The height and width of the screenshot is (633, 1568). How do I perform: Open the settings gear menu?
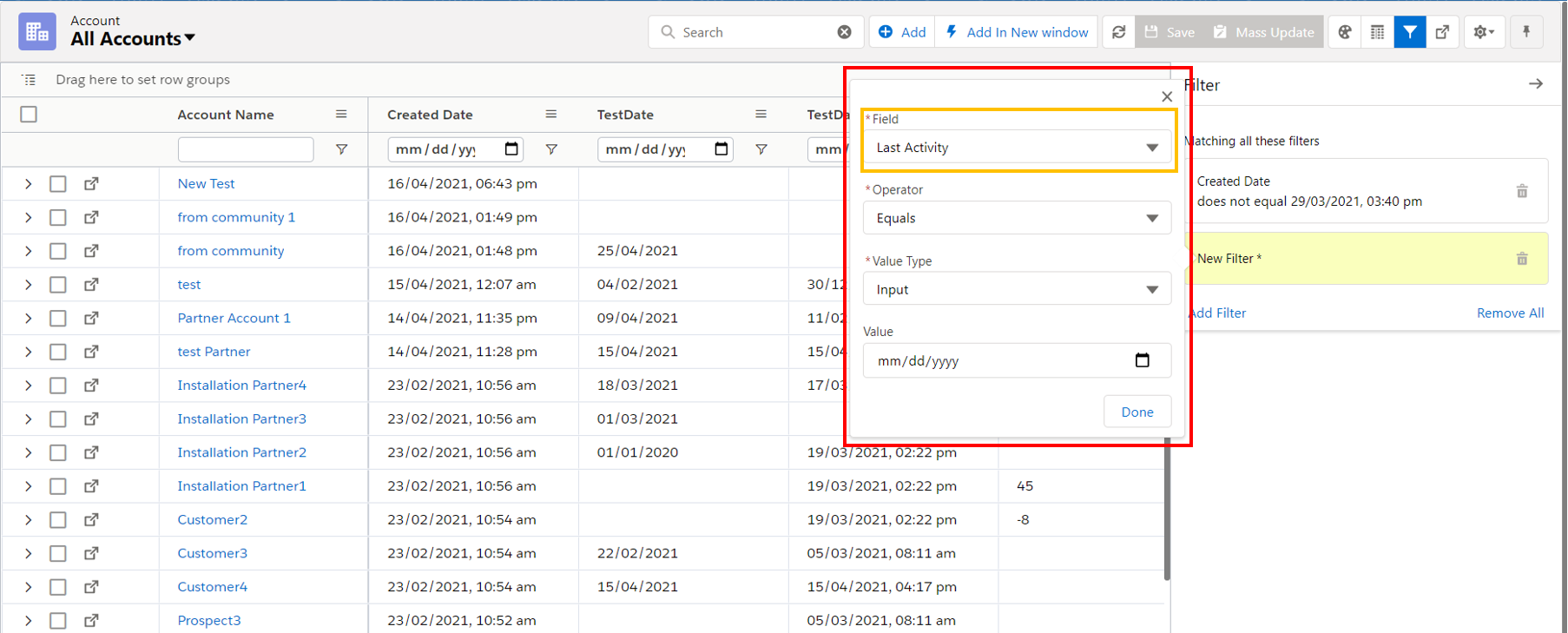point(1483,32)
